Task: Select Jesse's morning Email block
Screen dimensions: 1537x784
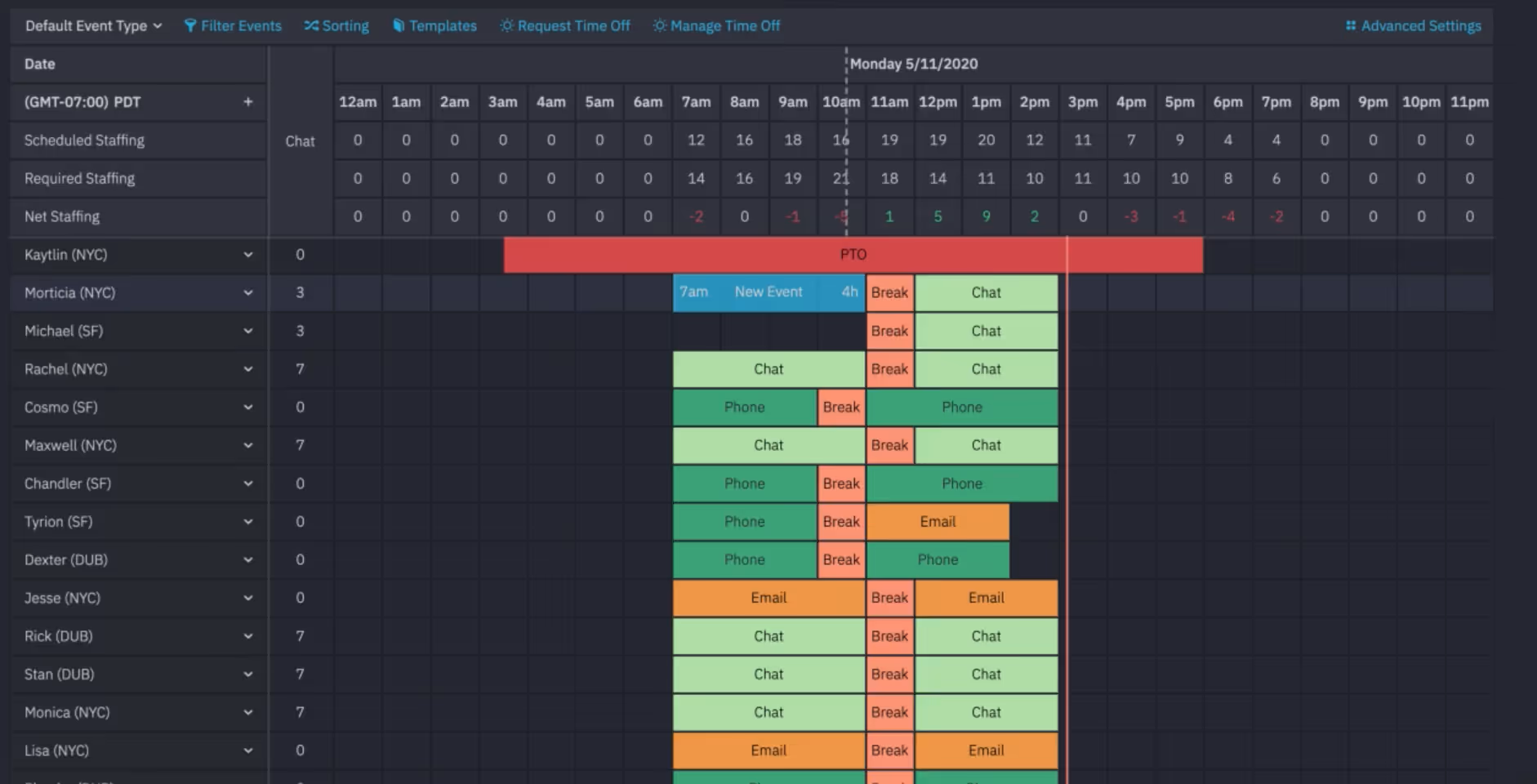Action: pyautogui.click(x=768, y=598)
